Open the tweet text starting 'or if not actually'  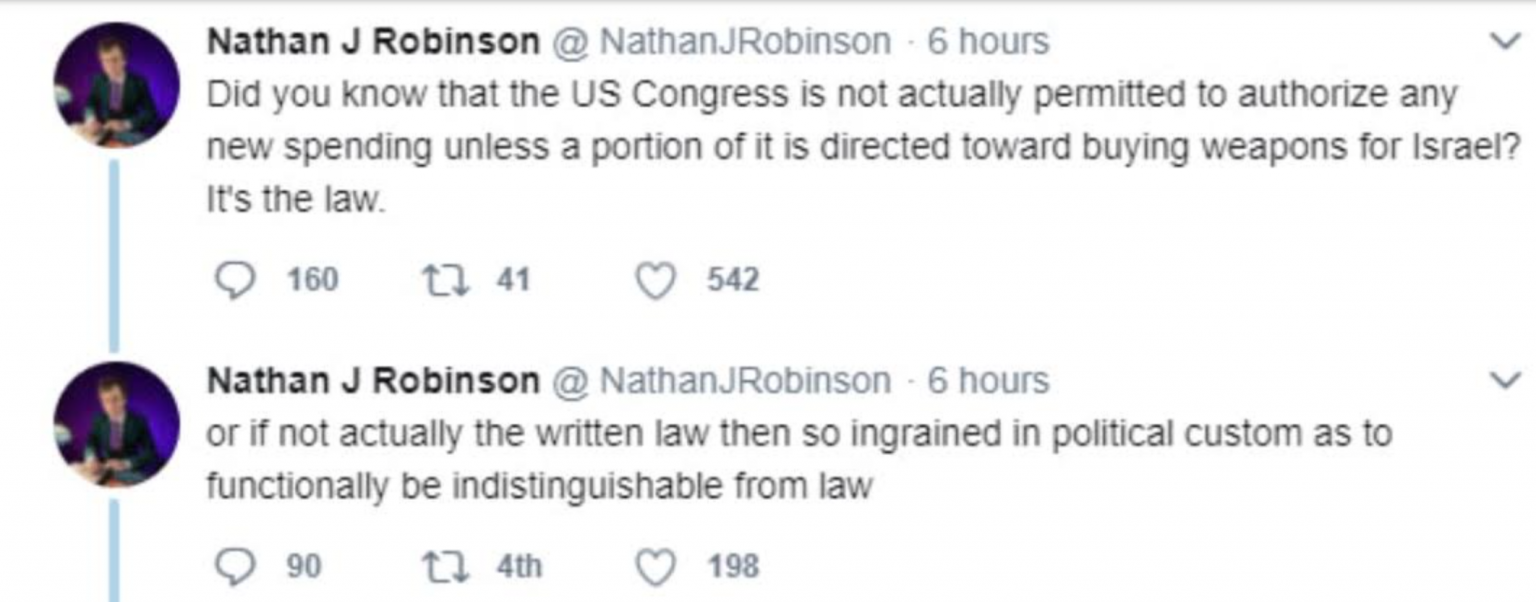[x=798, y=460]
